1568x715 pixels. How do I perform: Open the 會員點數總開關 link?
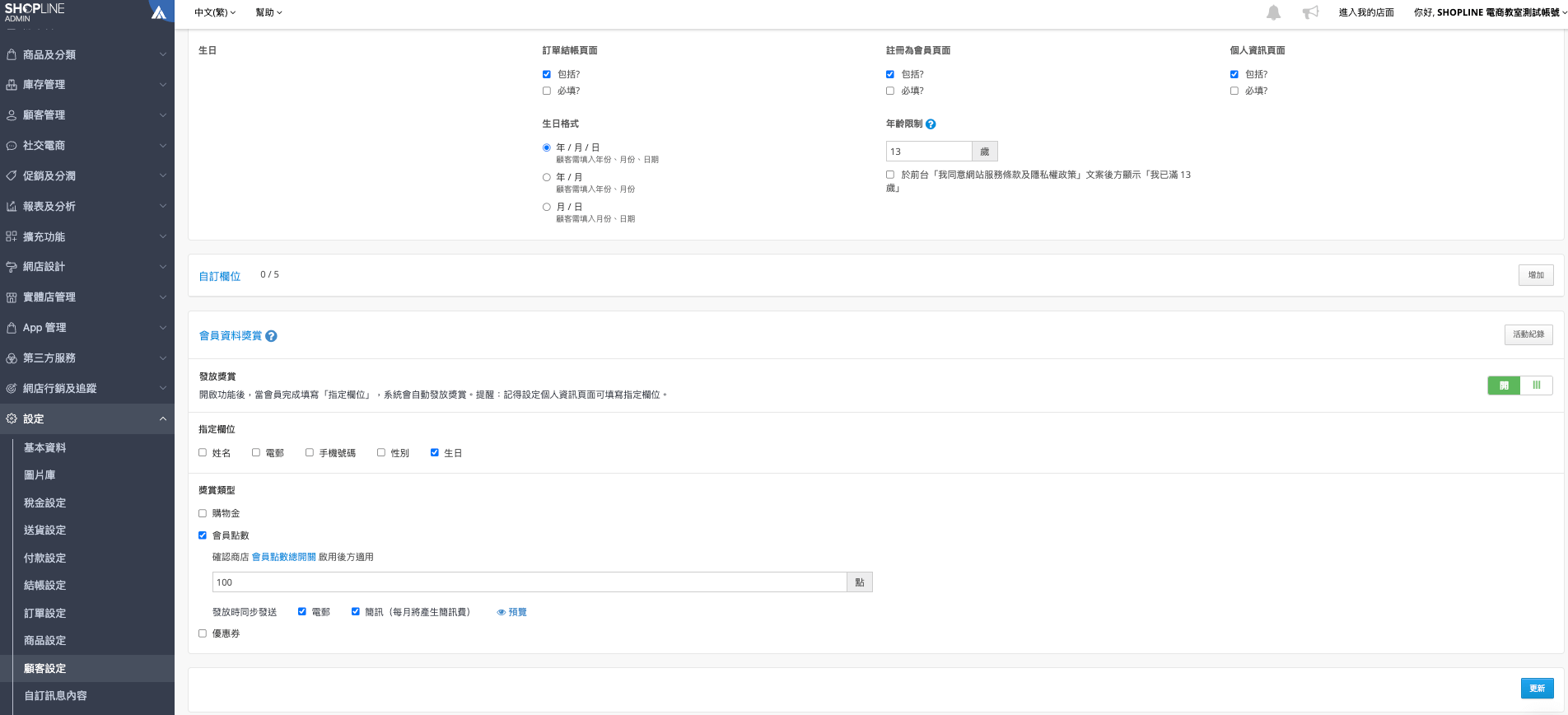point(283,557)
